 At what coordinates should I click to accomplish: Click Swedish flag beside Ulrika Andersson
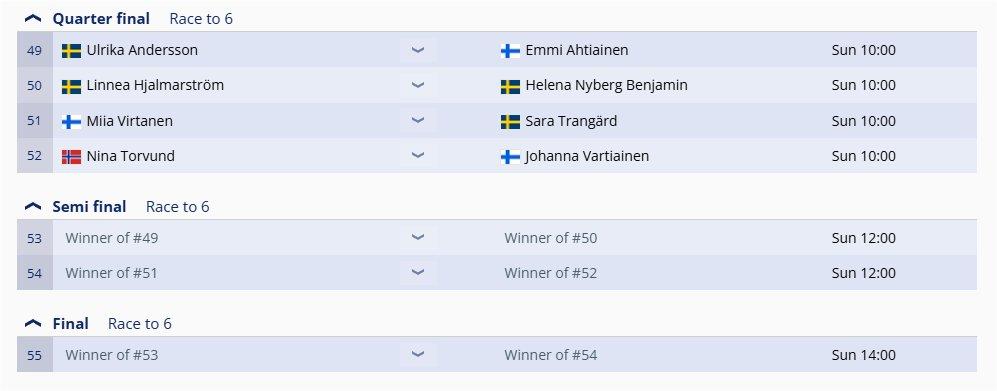pyautogui.click(x=71, y=51)
